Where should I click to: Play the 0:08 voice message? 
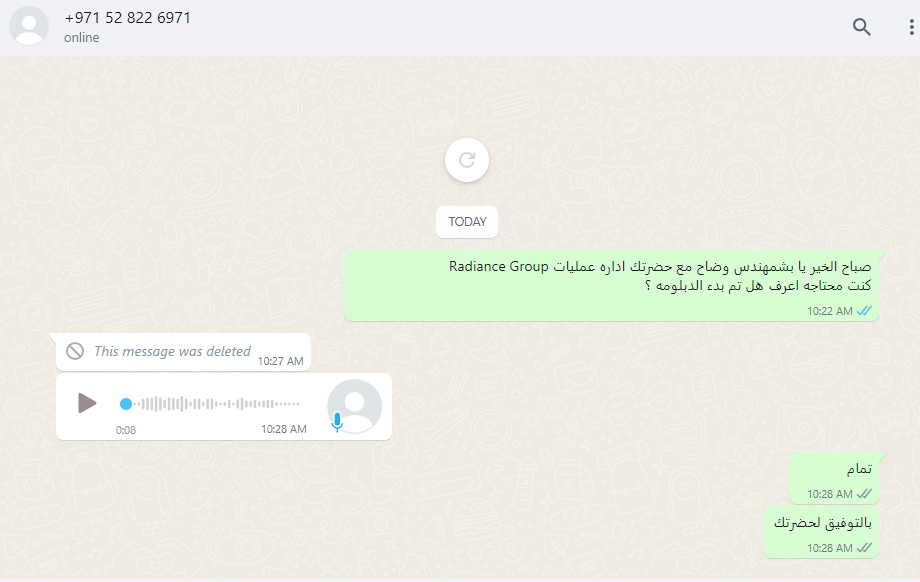click(x=87, y=403)
